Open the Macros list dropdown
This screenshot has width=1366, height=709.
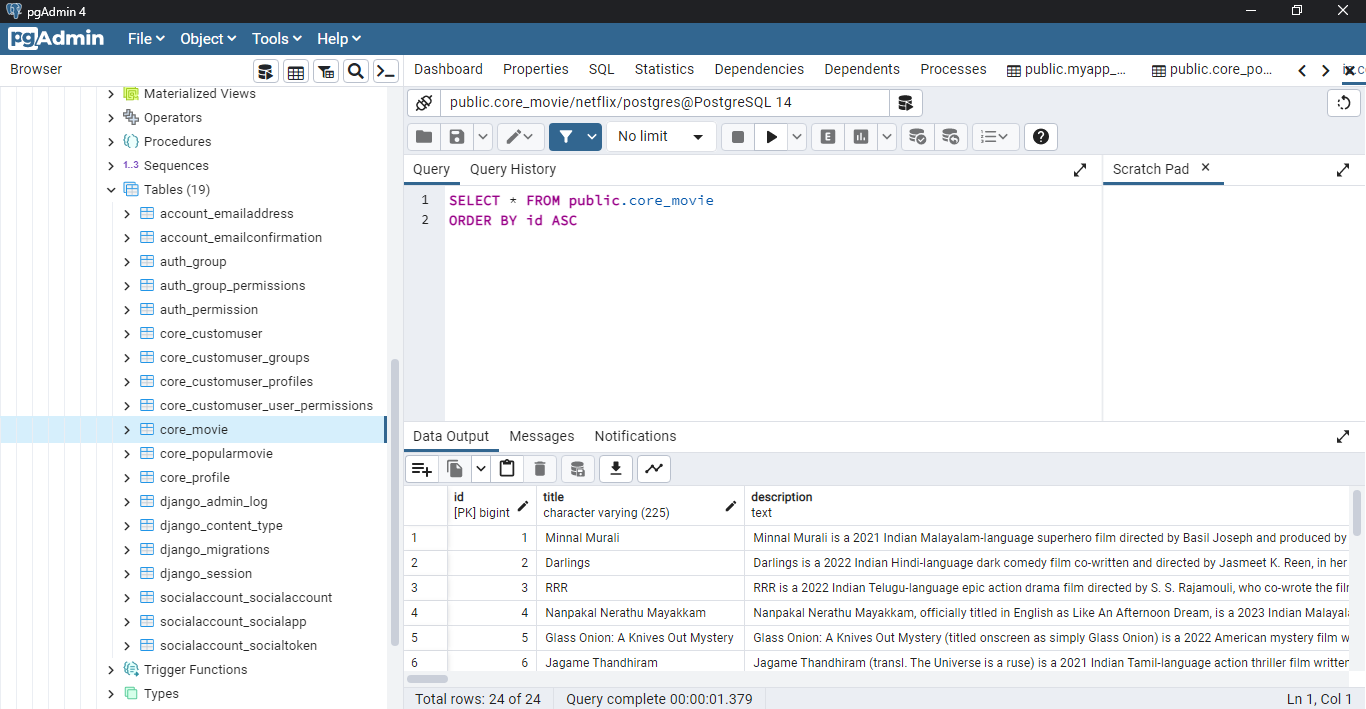[x=995, y=137]
